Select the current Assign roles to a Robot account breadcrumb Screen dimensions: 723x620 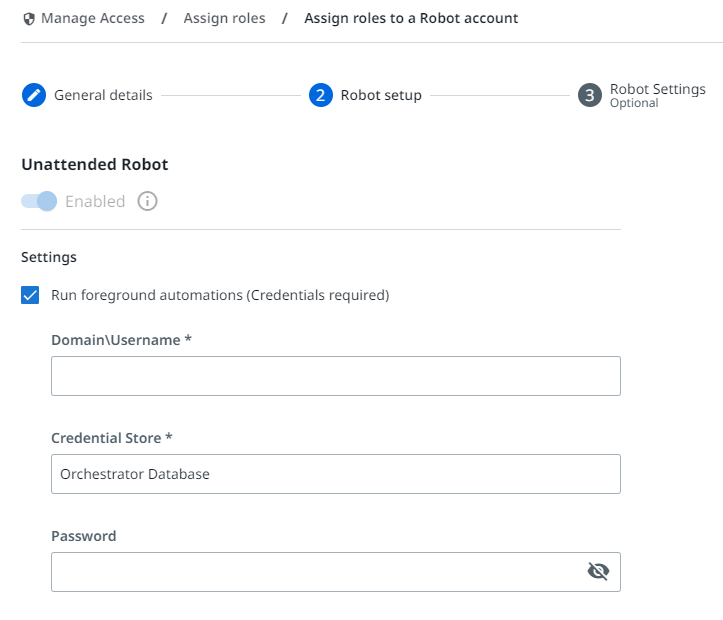411,18
